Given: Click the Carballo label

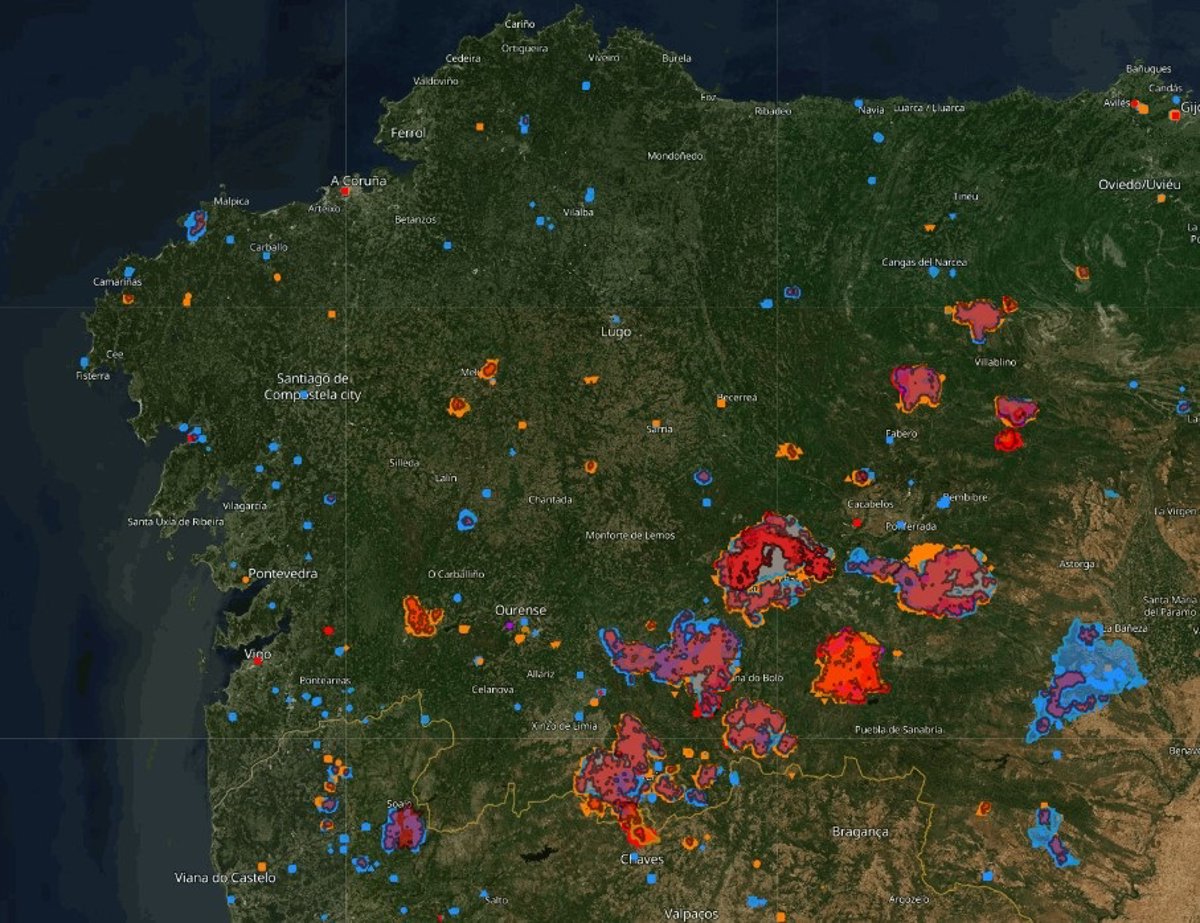Looking at the screenshot, I should (x=268, y=247).
